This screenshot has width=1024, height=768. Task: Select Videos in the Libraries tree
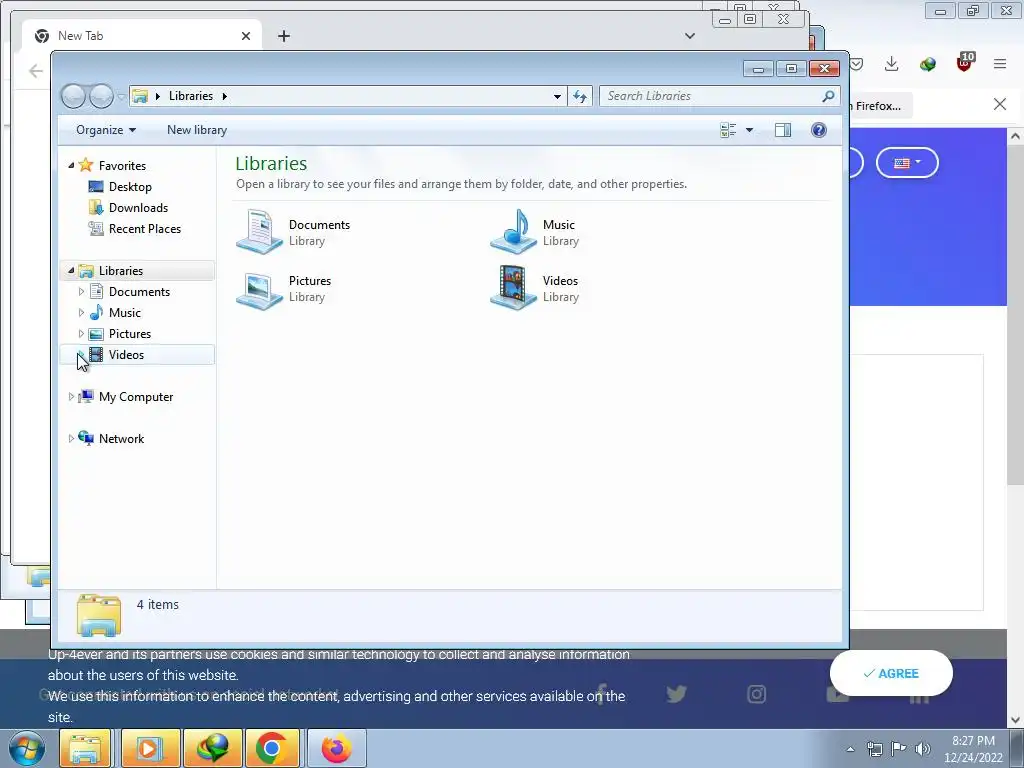coord(126,355)
